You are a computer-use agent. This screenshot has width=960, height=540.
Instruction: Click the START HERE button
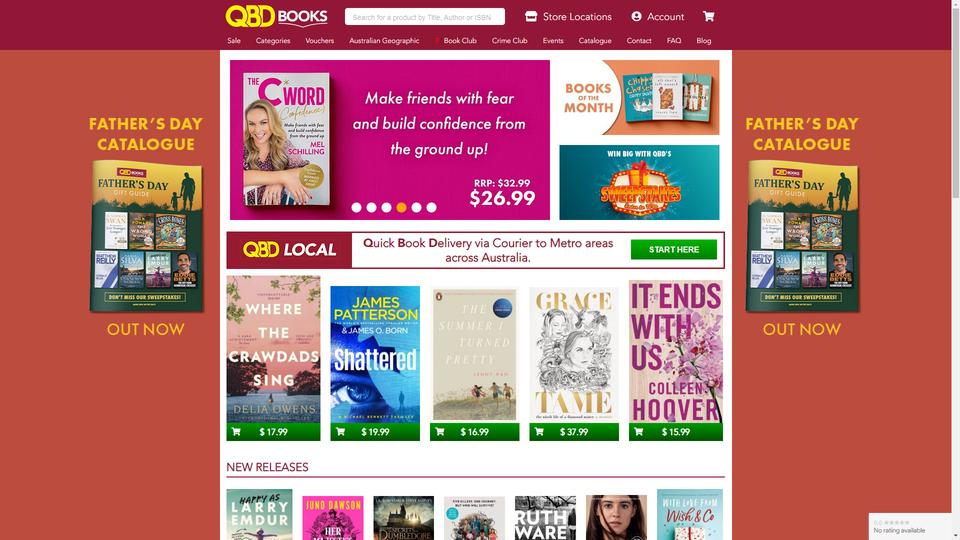point(673,249)
